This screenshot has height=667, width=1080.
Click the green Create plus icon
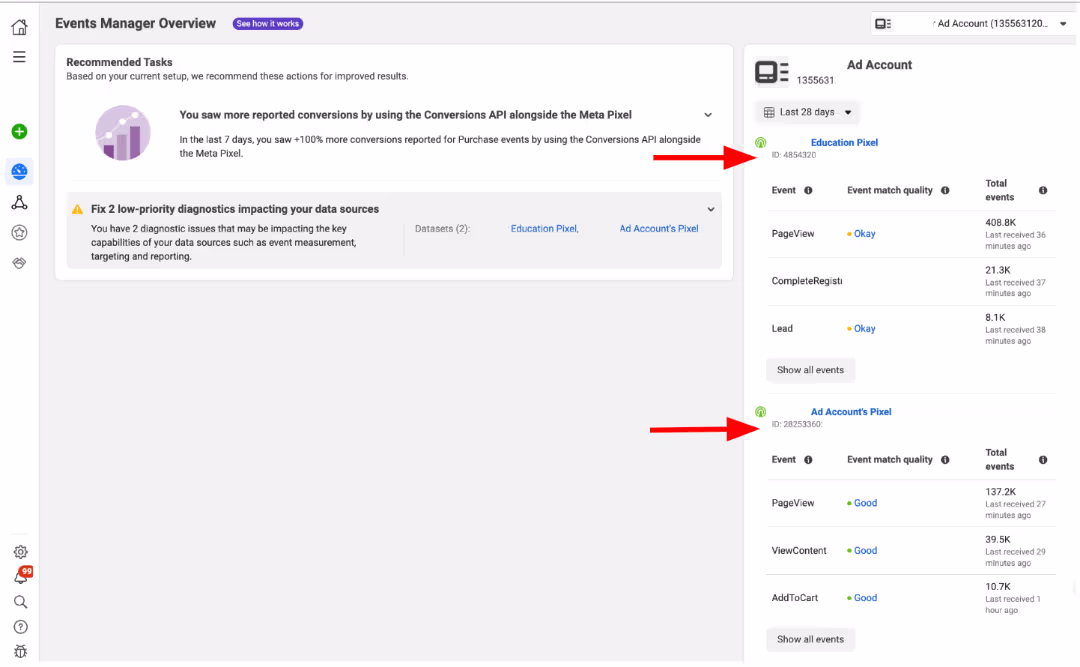point(19,131)
